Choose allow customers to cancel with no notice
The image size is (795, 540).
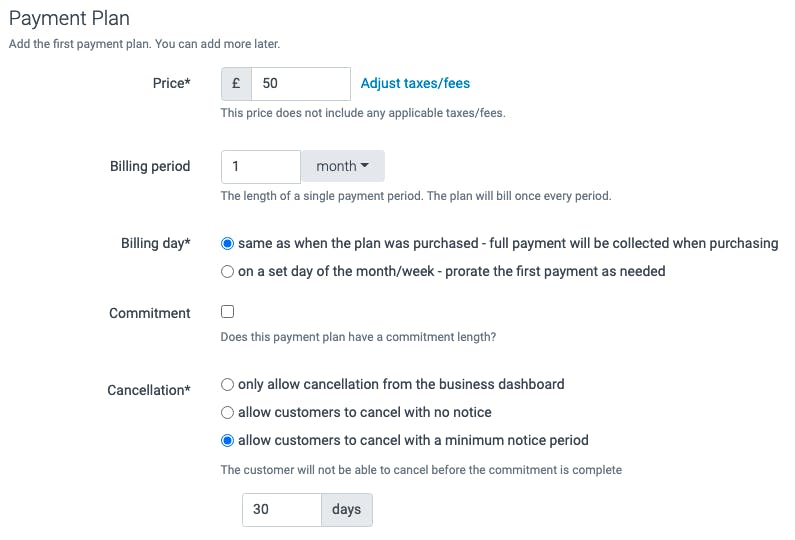coord(228,413)
